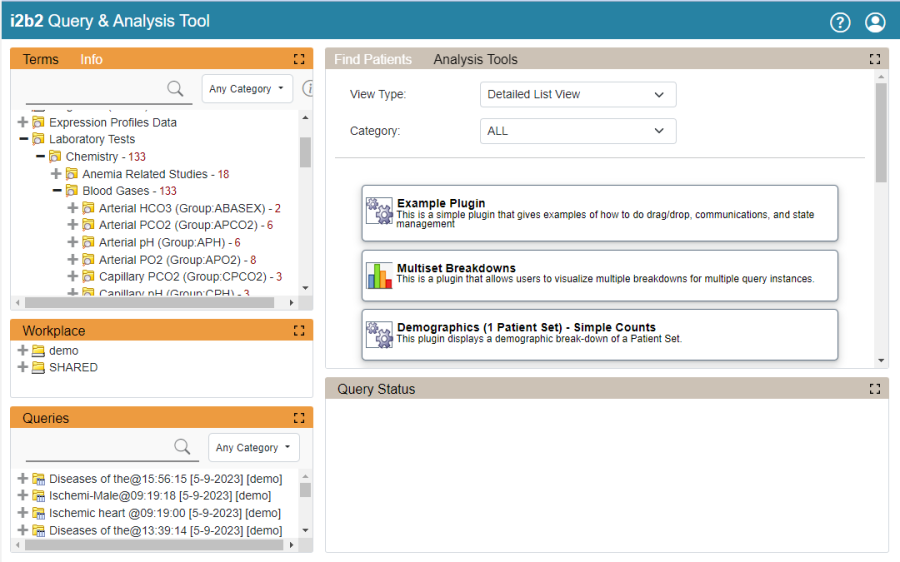Click the Terms search magnifier icon
This screenshot has width=900, height=562.
[176, 89]
